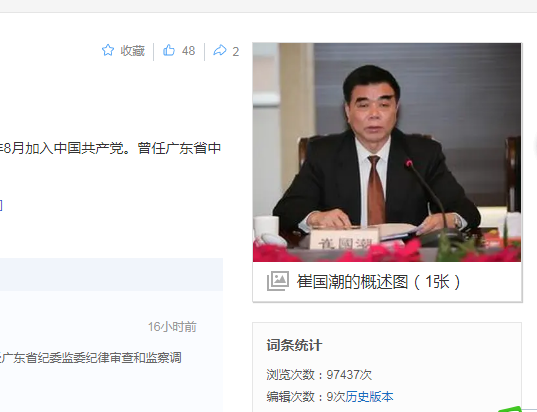Click the share count 2

click(x=235, y=52)
